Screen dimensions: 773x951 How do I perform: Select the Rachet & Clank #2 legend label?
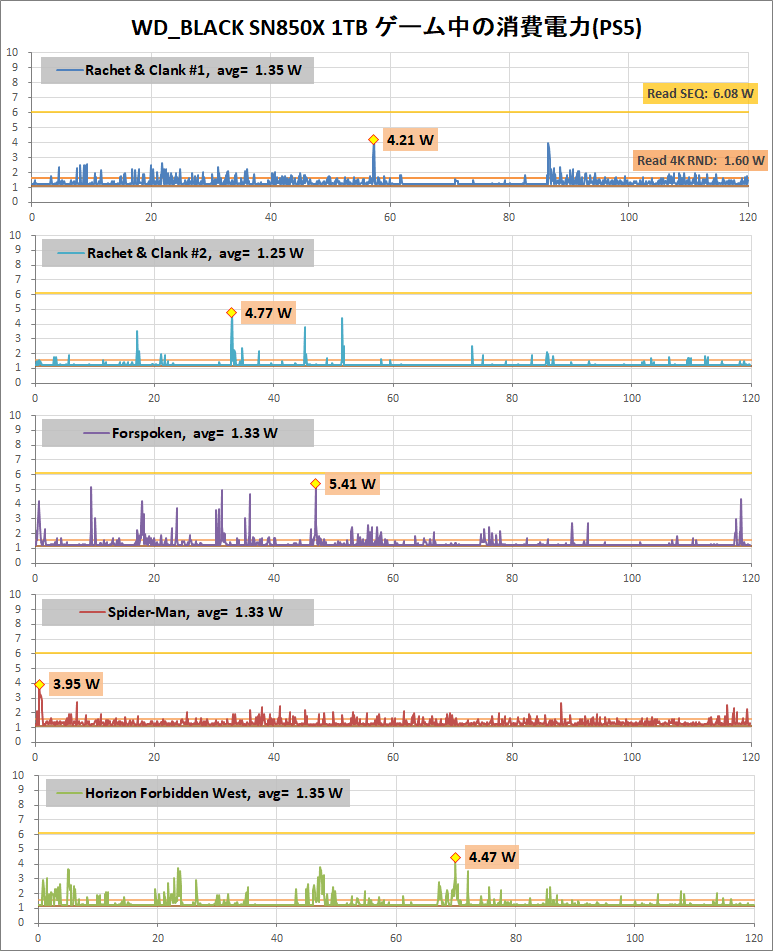pos(195,253)
